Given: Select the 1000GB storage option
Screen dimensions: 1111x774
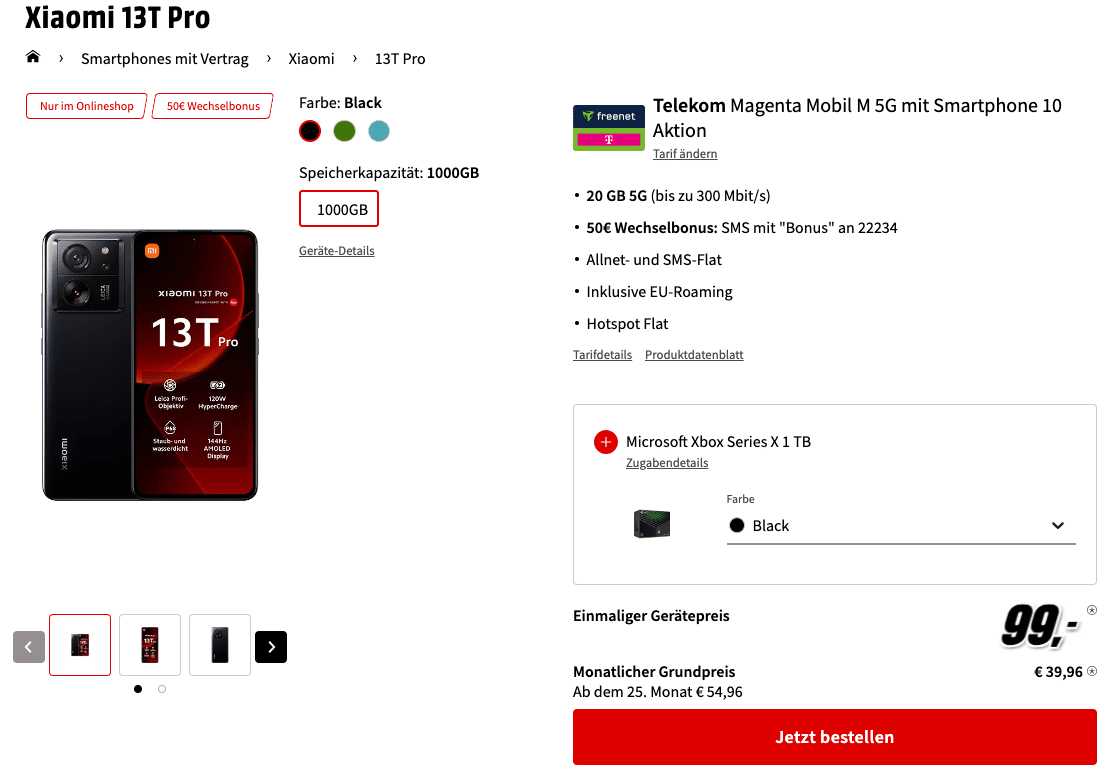Looking at the screenshot, I should [339, 209].
